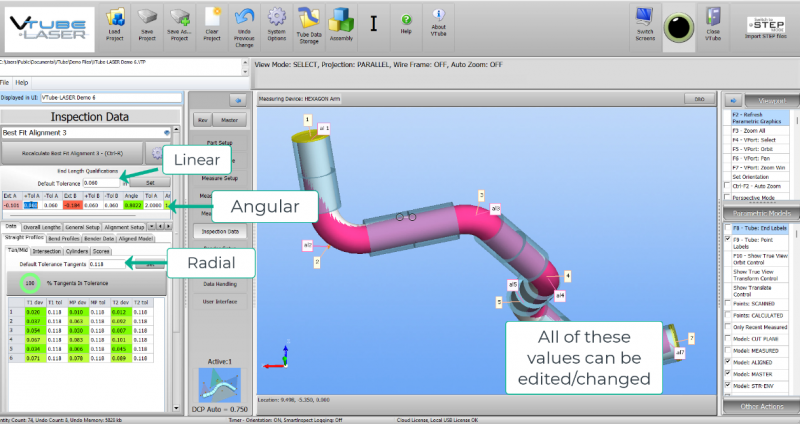
Task: Click Recalculate Best Fit Alignment 3 button
Action: tap(72, 153)
